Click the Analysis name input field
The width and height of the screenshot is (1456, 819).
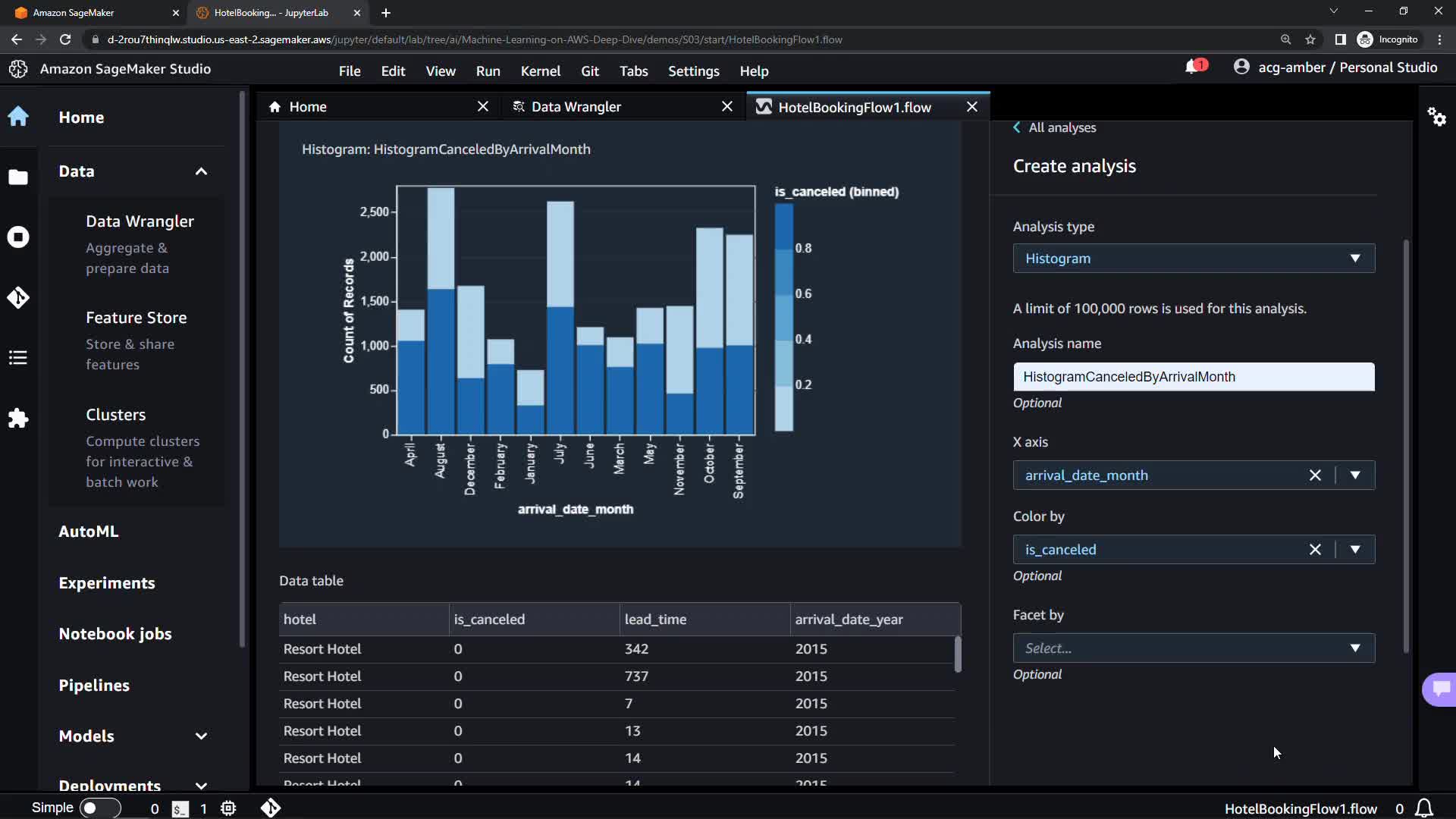[1193, 377]
